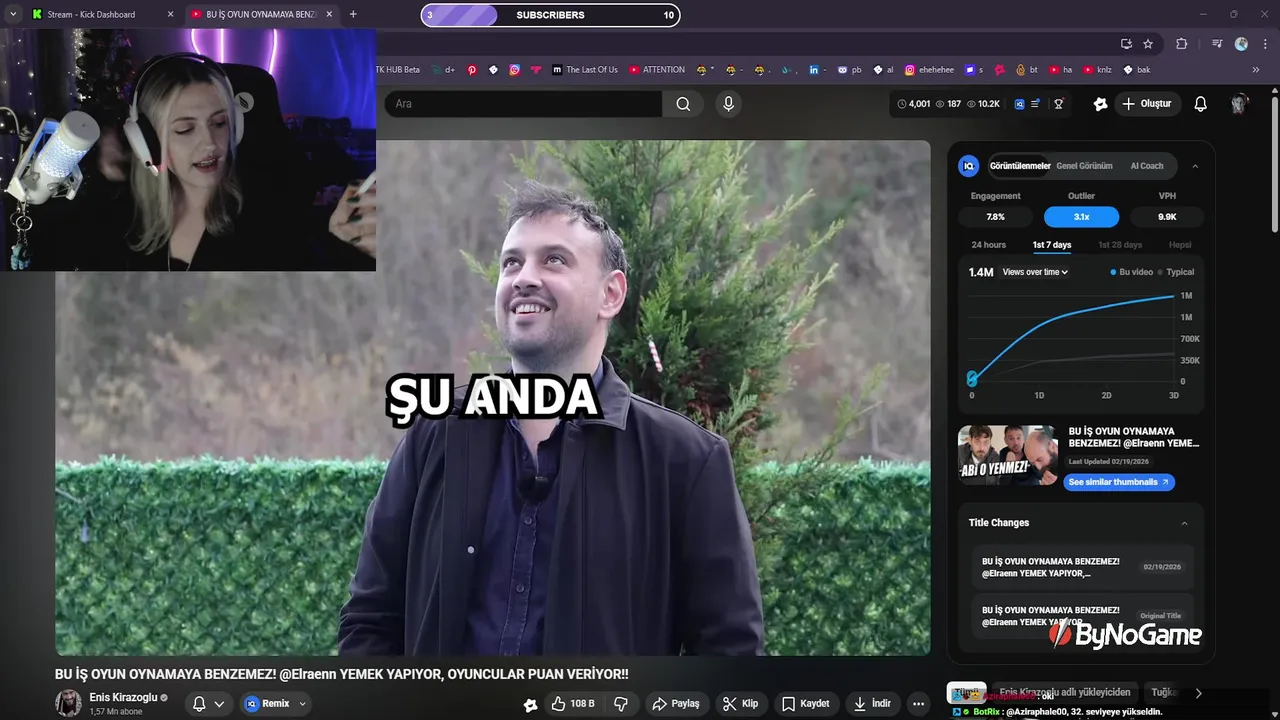Screen dimensions: 1280x720
Task: Collapse the vidIQ panel header chevron
Action: pos(1195,166)
